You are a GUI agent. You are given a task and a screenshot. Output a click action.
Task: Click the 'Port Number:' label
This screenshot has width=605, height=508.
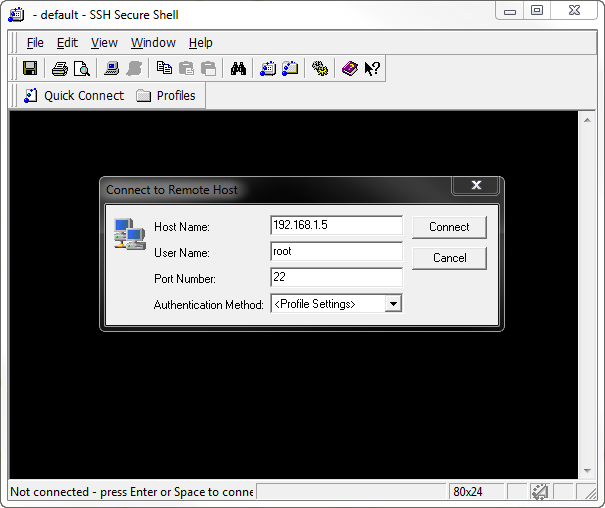pyautogui.click(x=185, y=278)
